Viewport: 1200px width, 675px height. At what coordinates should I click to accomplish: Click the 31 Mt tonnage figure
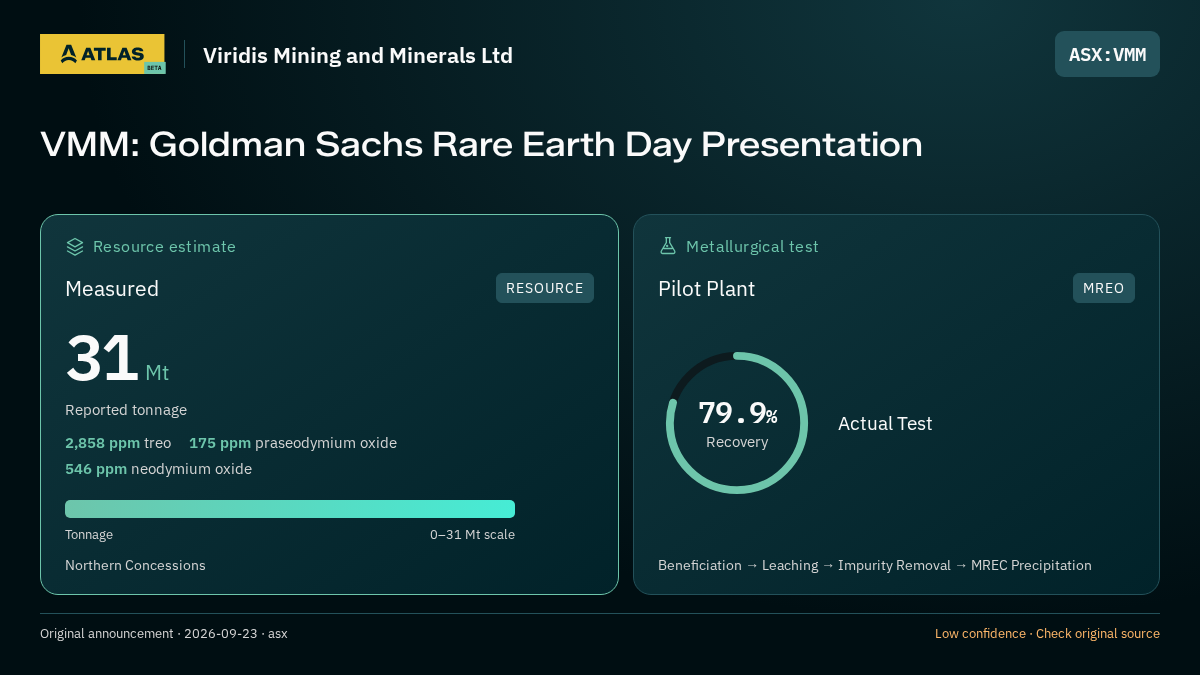117,358
